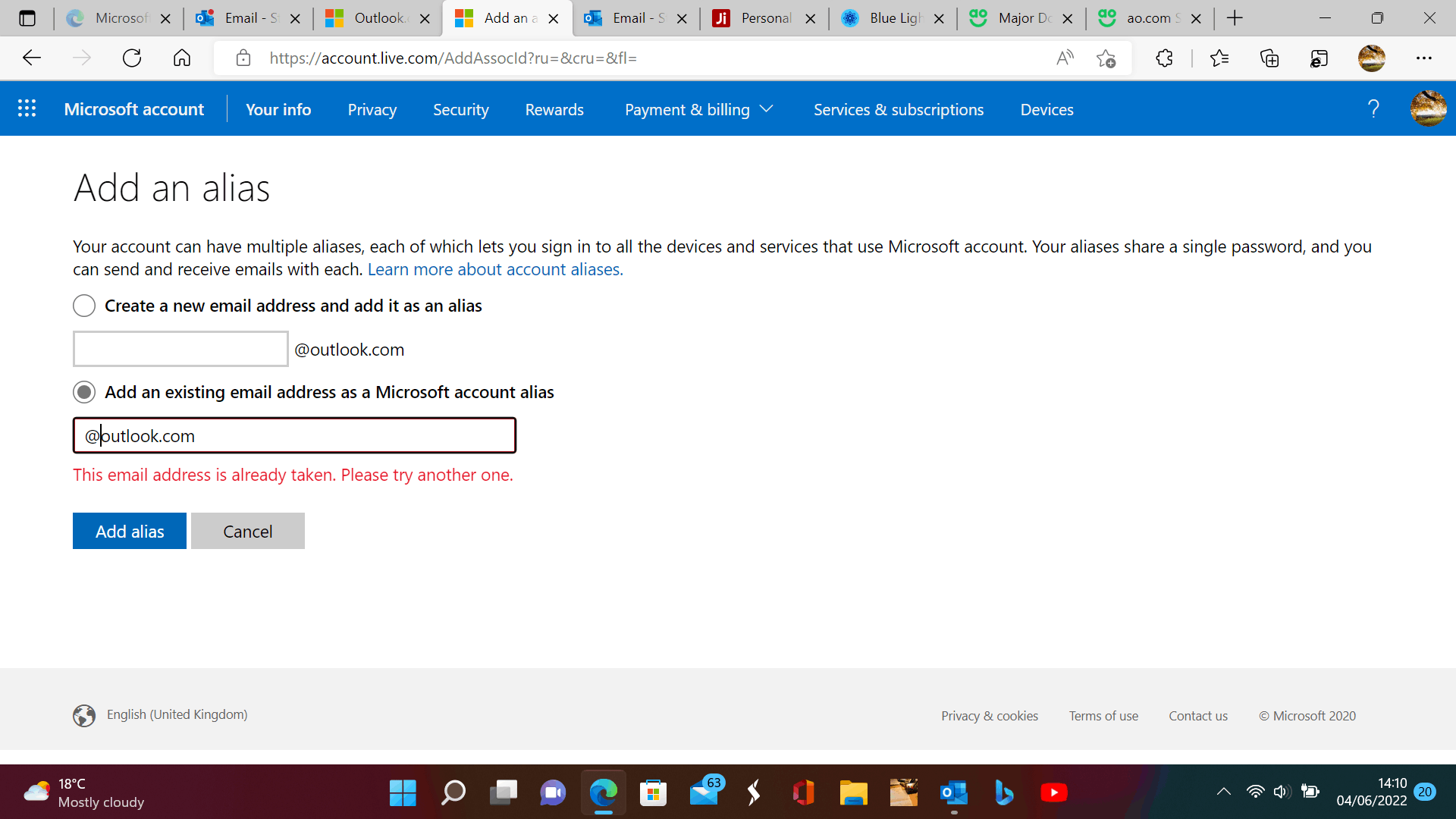Open the weather widget Mostly cloudy
The height and width of the screenshot is (819, 1456).
click(x=83, y=793)
